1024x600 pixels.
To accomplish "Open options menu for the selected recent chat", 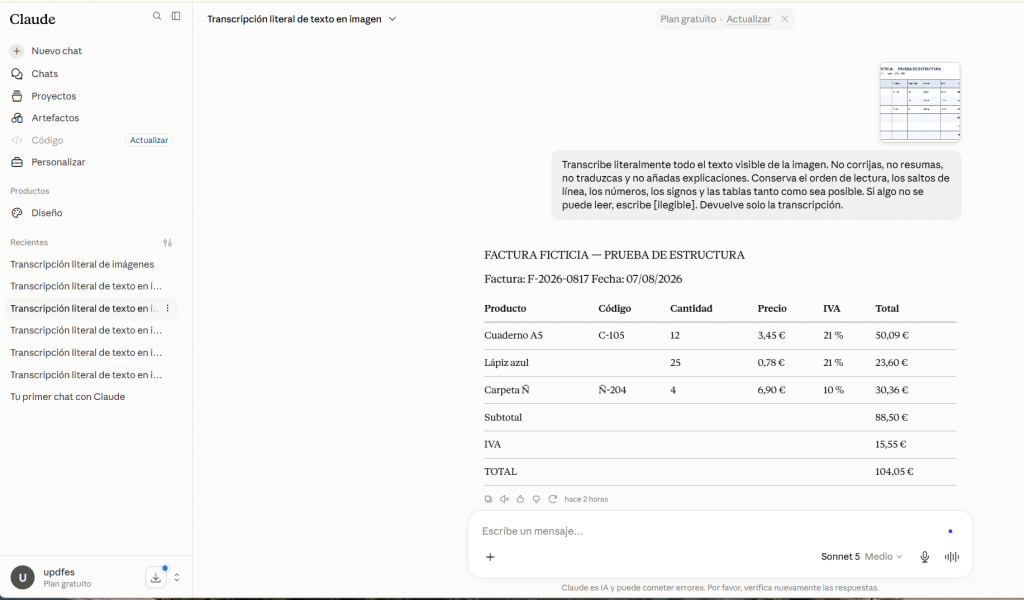I will 168,308.
